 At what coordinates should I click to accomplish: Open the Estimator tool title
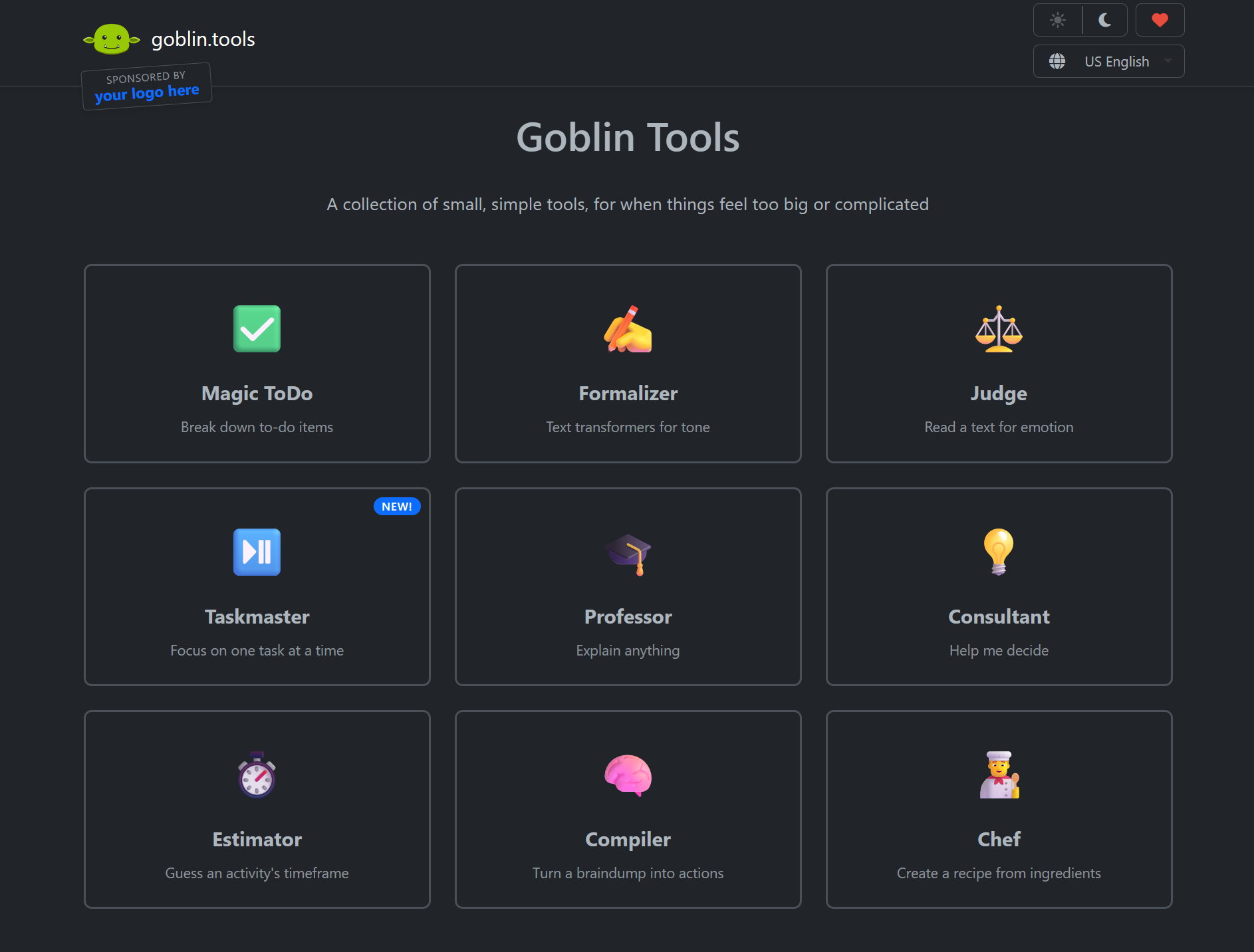coord(257,839)
